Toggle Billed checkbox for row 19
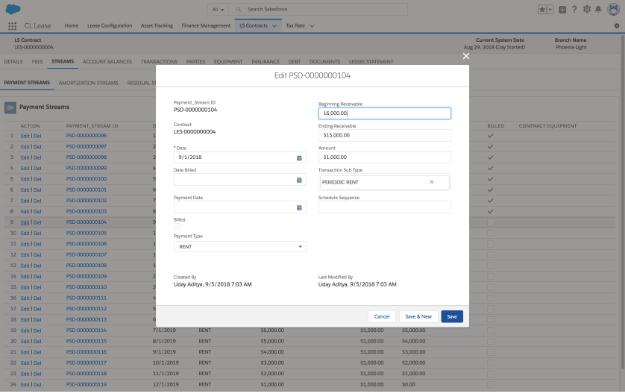Screen dimensions: 625x392 [x=491, y=331]
